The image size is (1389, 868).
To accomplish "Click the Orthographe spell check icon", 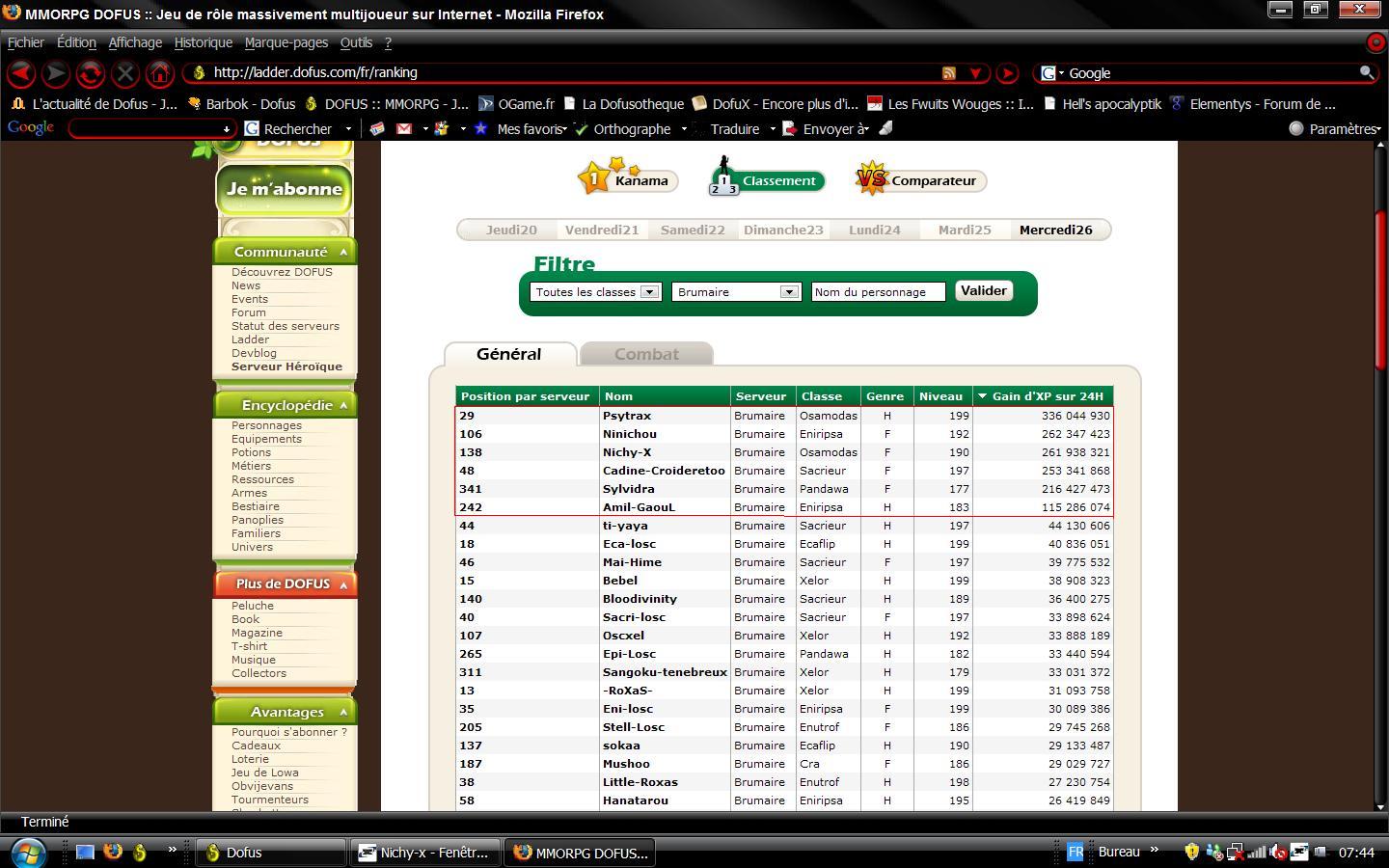I will (581, 128).
